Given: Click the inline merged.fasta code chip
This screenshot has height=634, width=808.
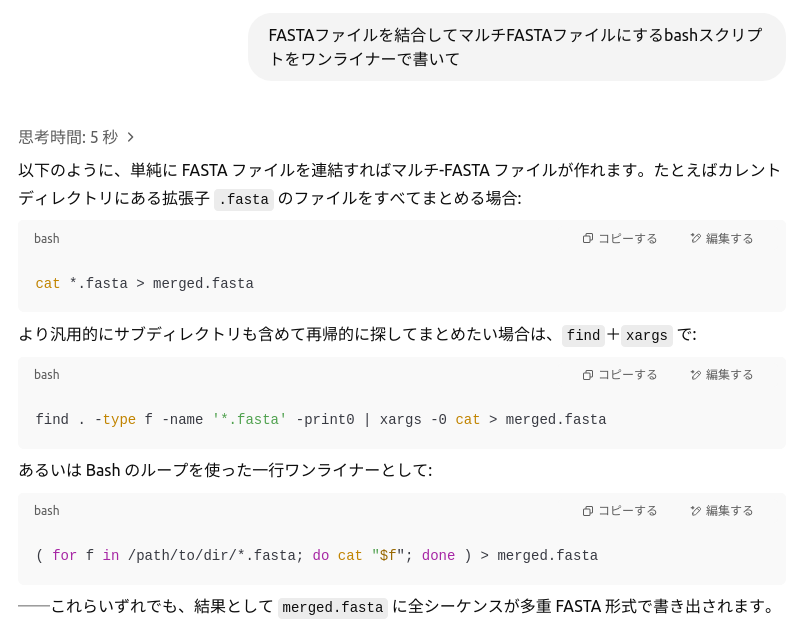Looking at the screenshot, I should [x=332, y=608].
